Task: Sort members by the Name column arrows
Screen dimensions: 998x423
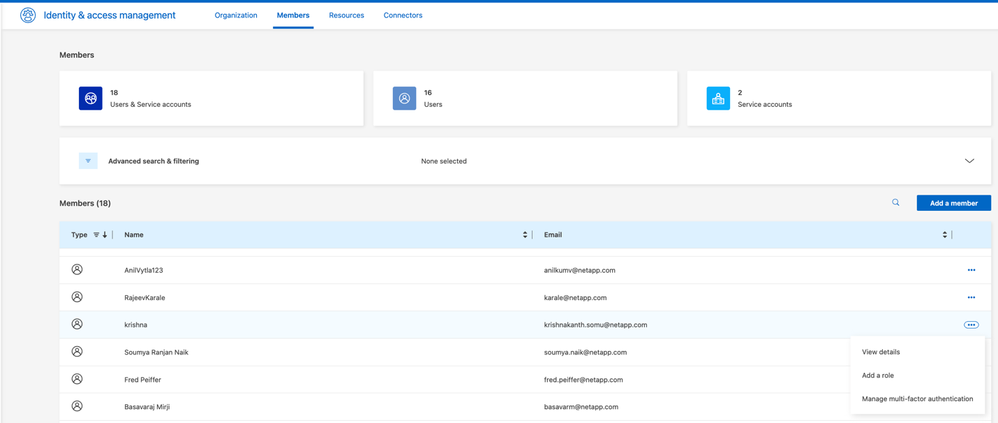Action: tap(525, 235)
